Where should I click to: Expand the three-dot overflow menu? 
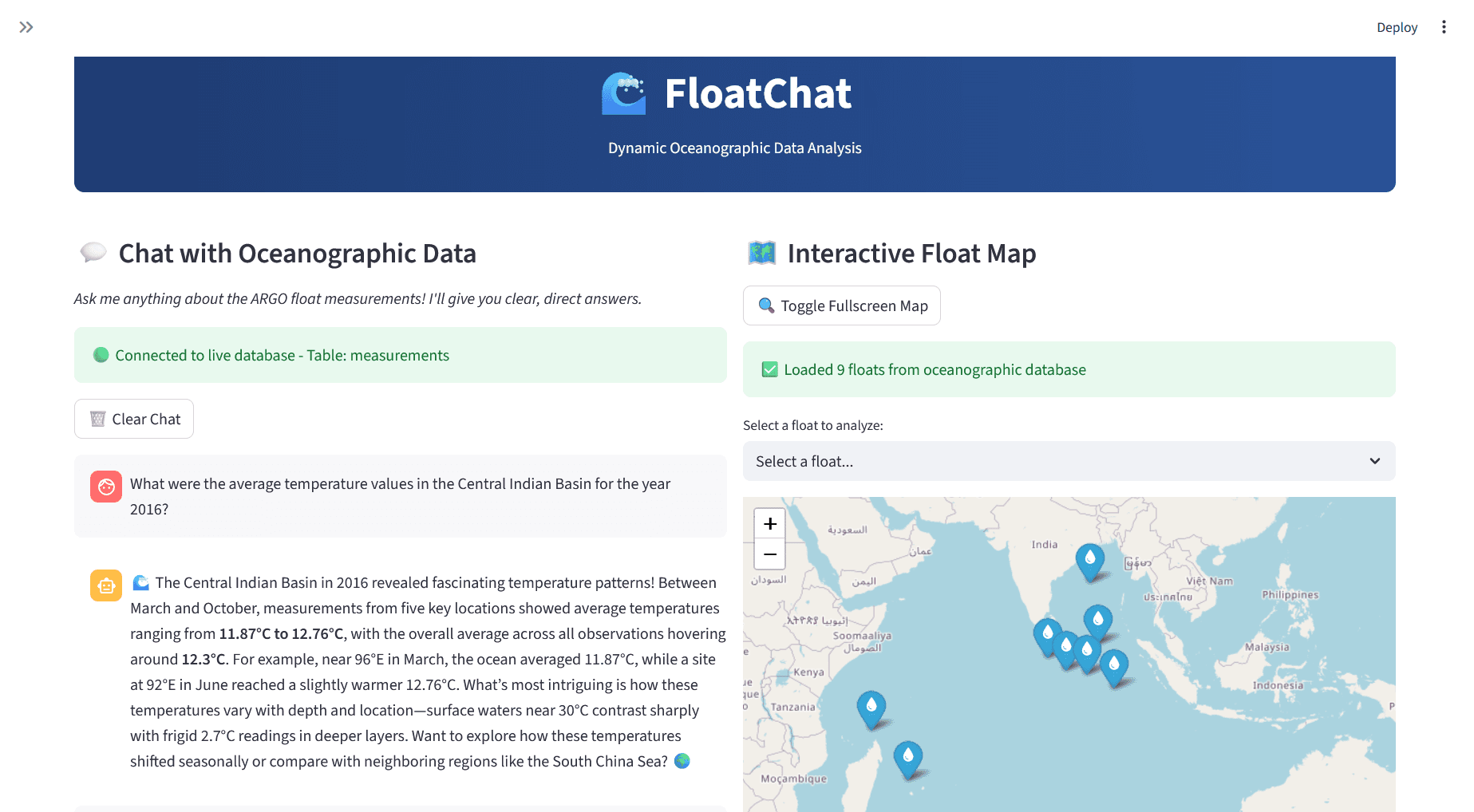tap(1444, 26)
